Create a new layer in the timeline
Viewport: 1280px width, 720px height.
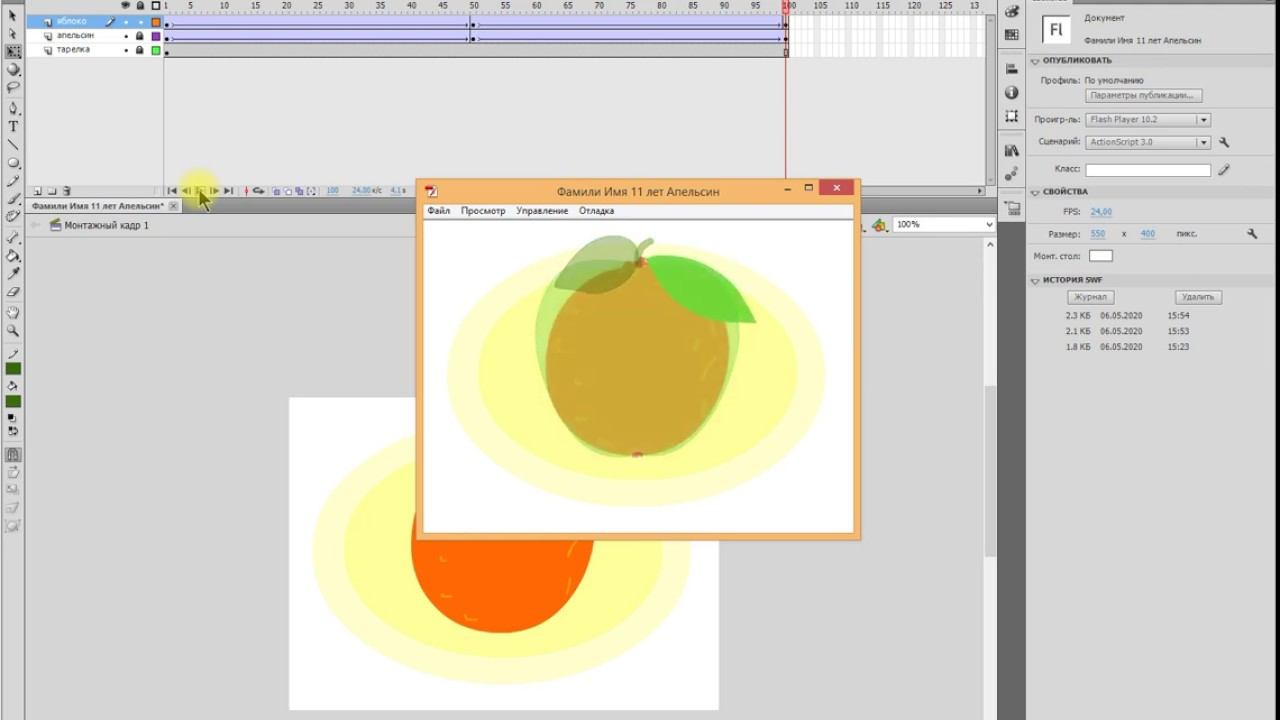37,191
